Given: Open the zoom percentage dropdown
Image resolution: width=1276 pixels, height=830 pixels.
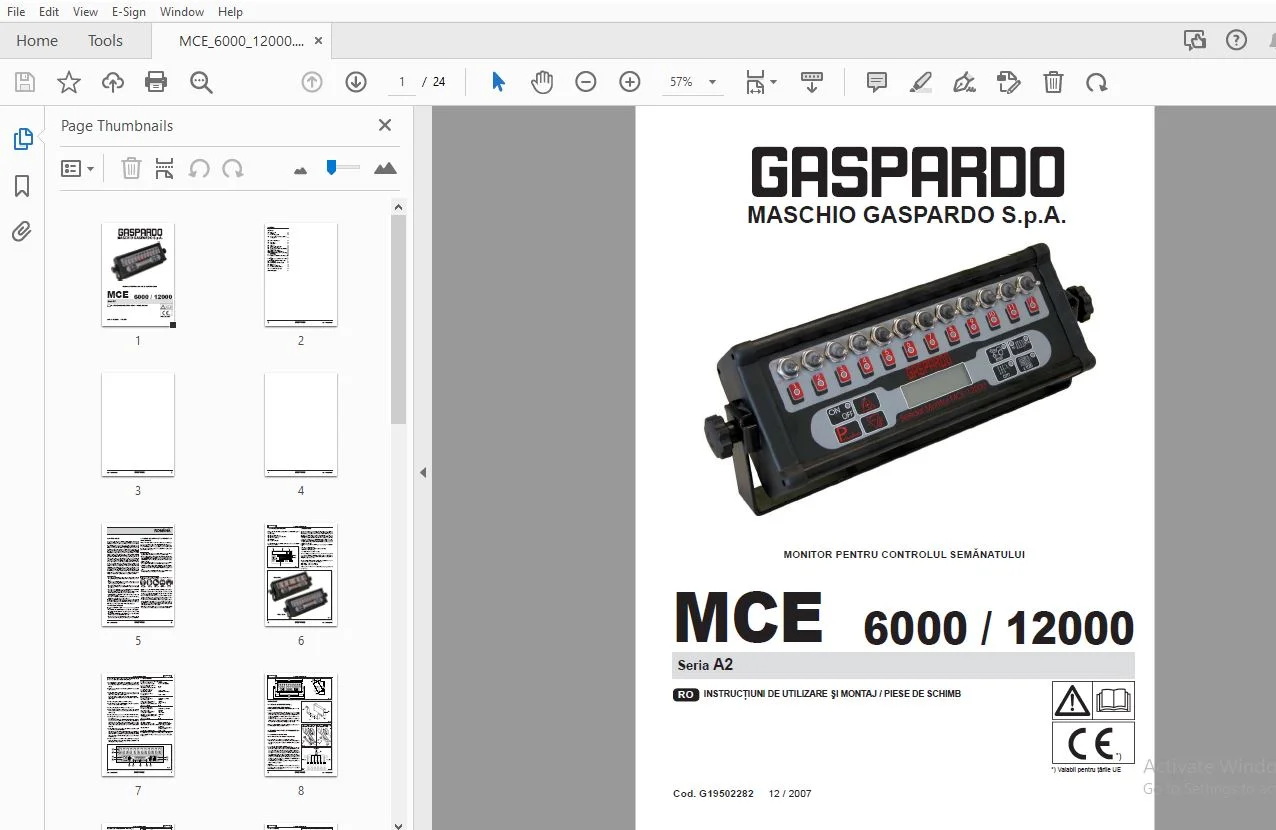Looking at the screenshot, I should pos(712,82).
